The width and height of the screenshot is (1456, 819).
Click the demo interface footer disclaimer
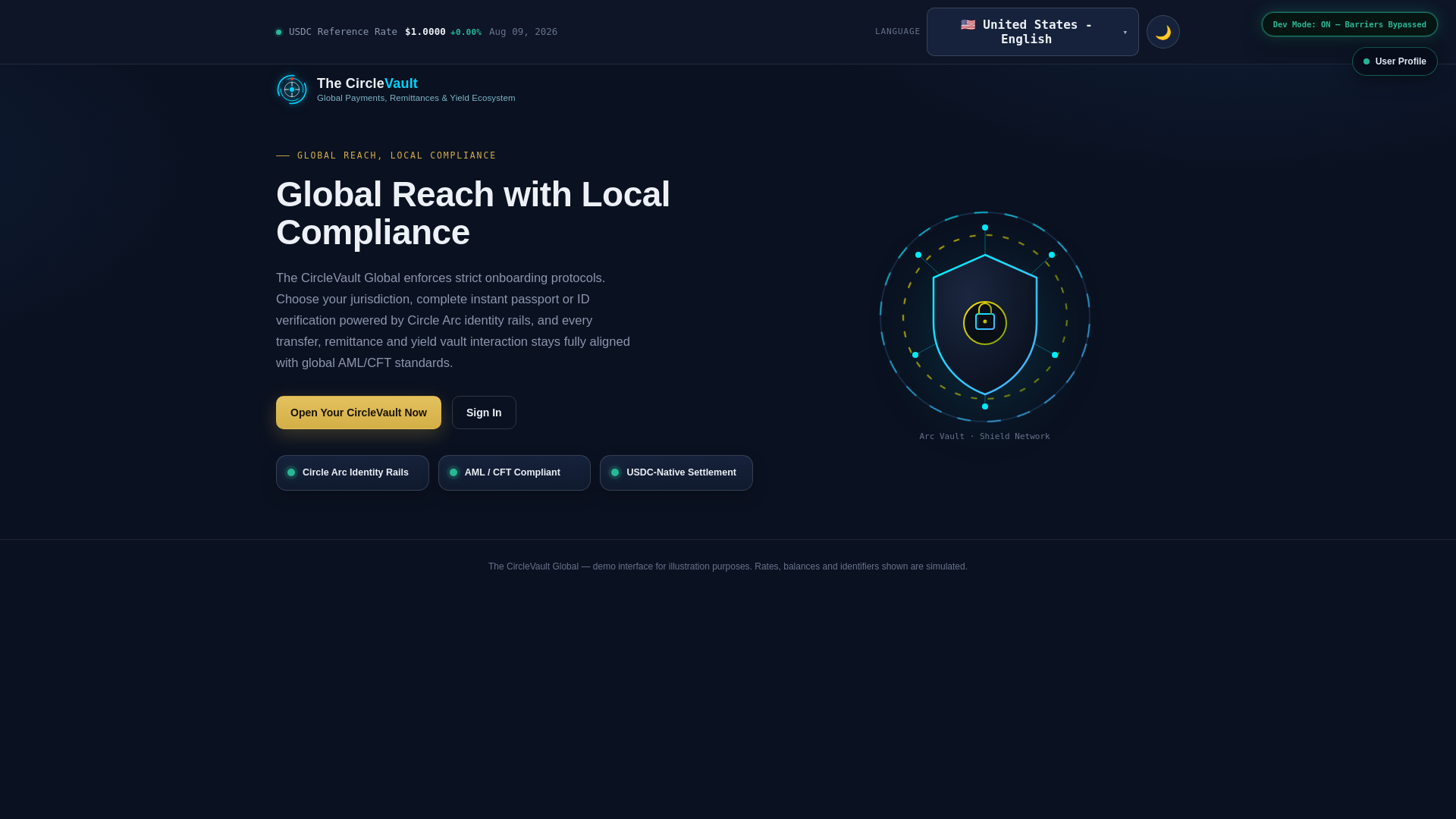click(728, 566)
